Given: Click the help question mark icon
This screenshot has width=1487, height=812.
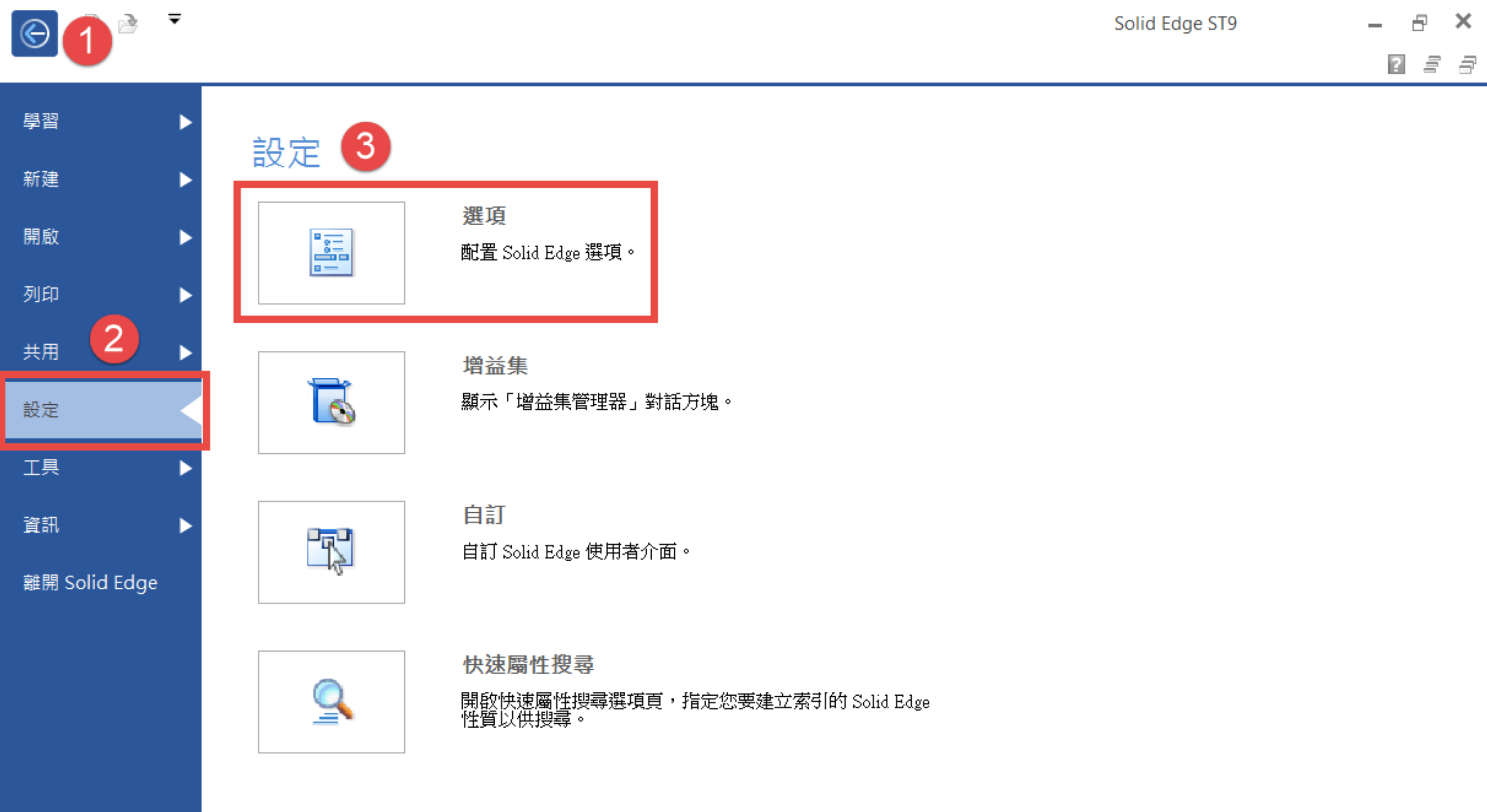Looking at the screenshot, I should pos(1396,64).
